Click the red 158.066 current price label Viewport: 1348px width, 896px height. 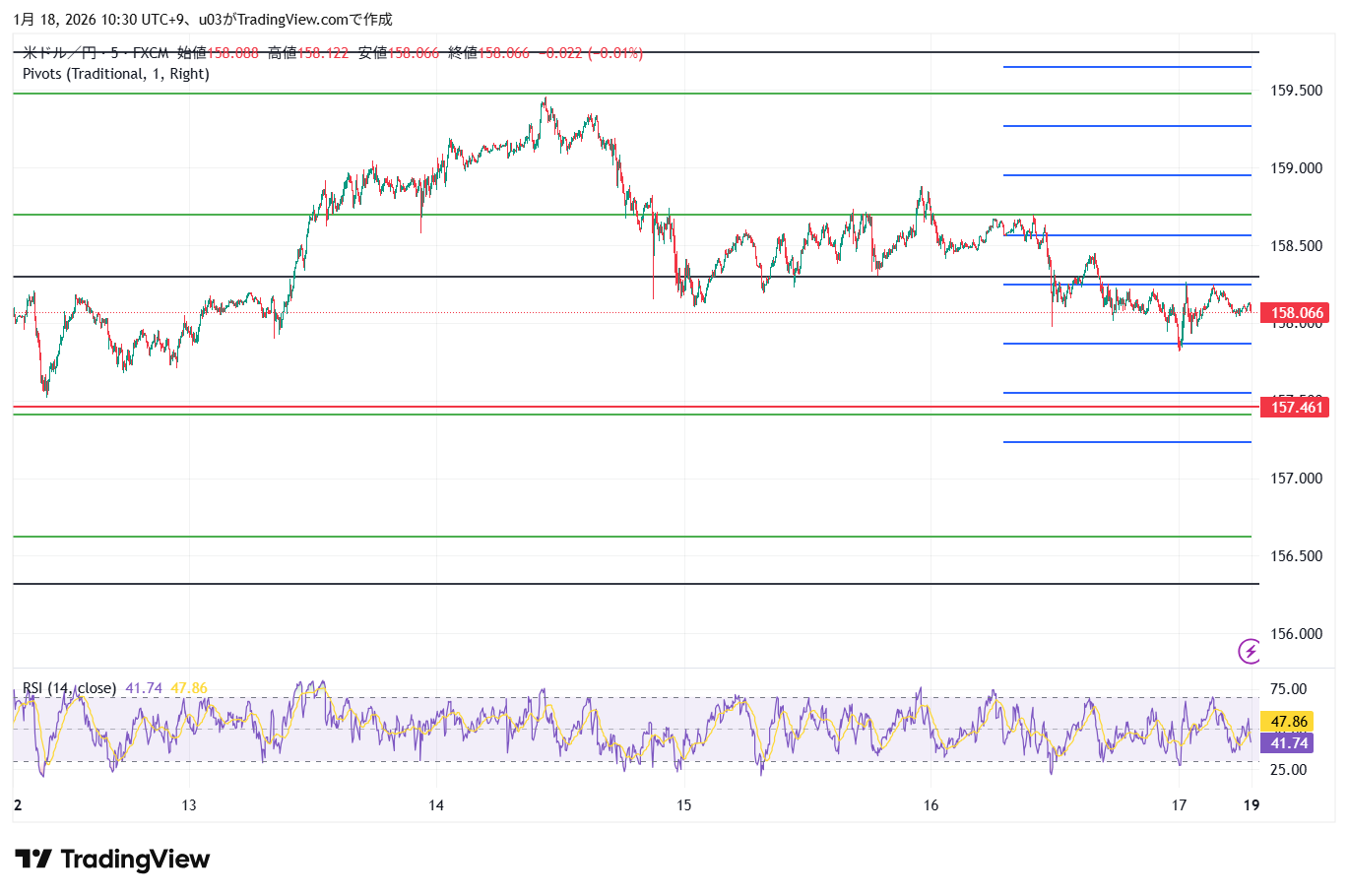tap(1296, 313)
